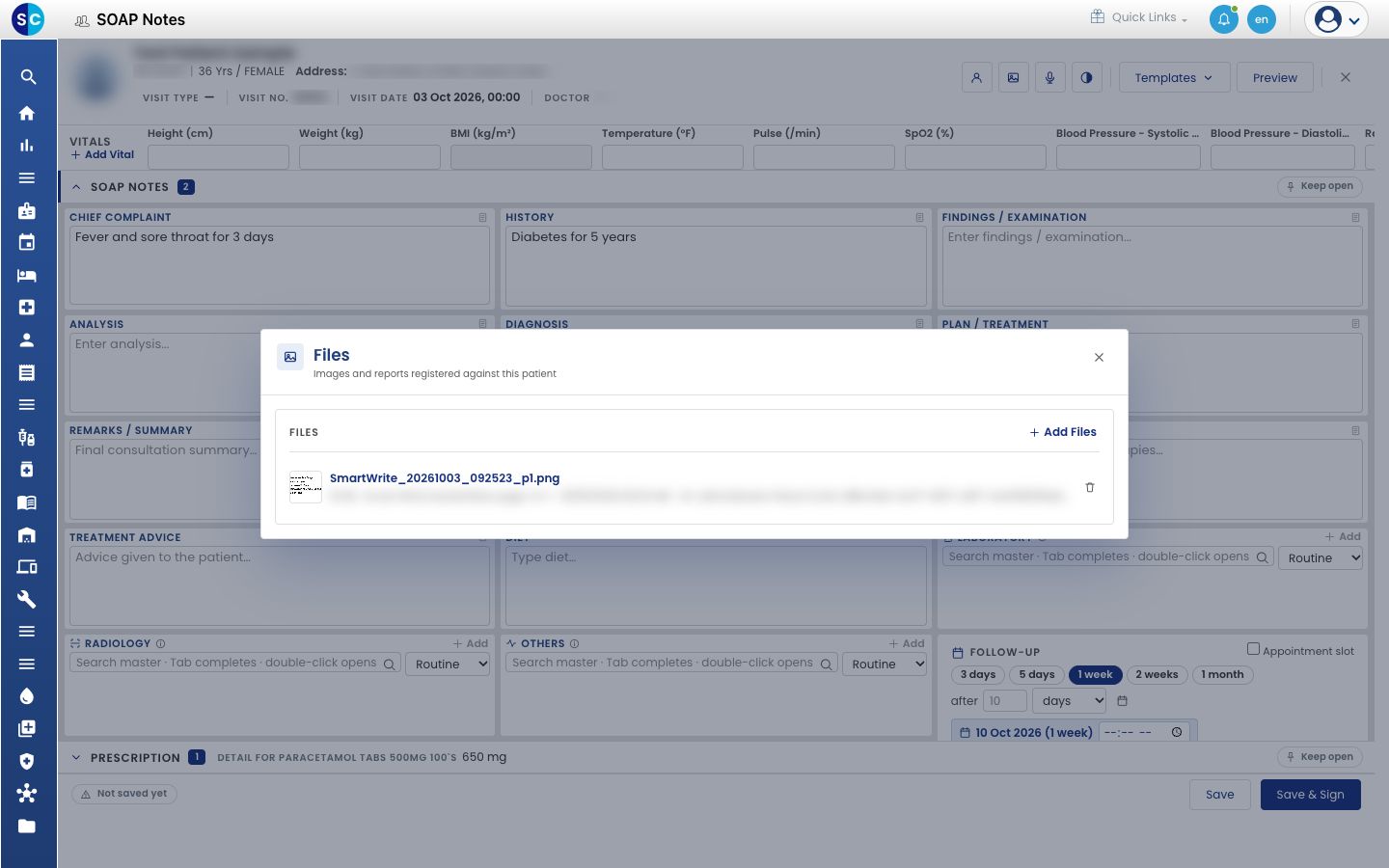Click the Chief Complaint text area
Screen dimensions: 1389x868
(279, 265)
